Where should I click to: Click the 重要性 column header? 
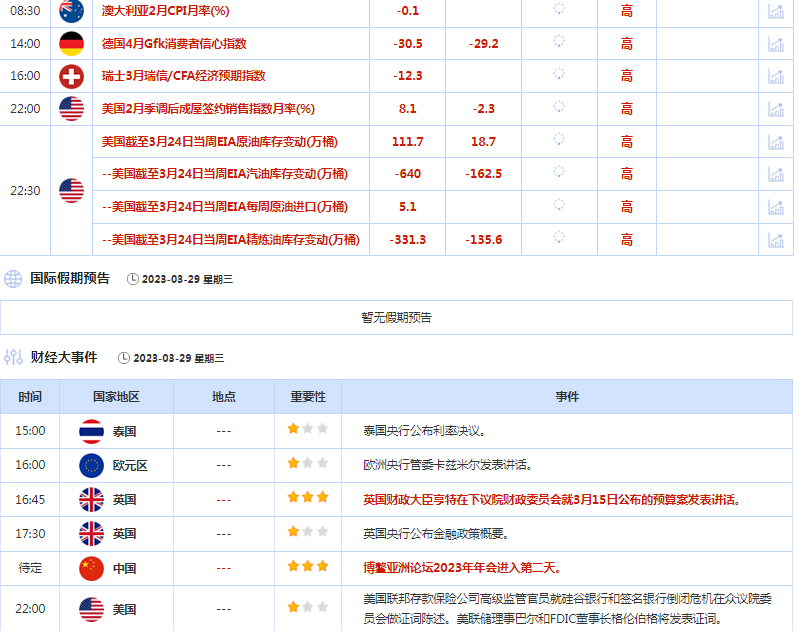(x=308, y=397)
